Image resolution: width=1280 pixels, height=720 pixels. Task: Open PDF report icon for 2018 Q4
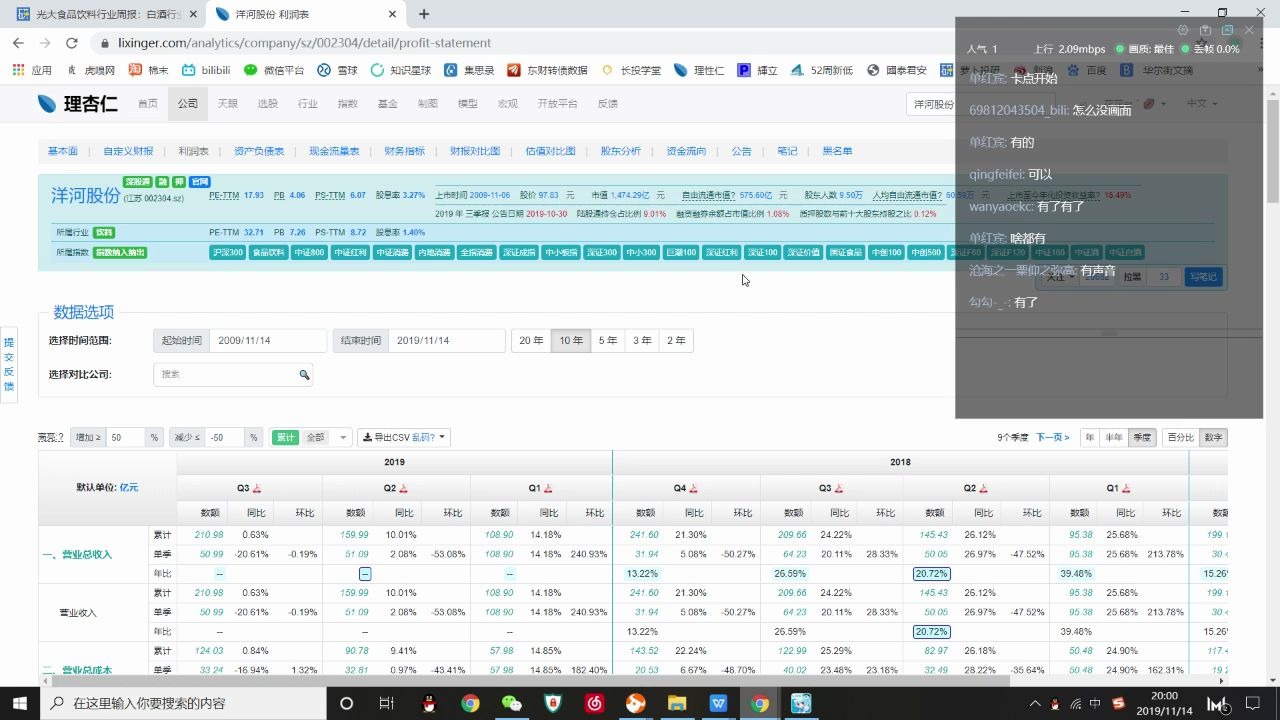694,489
